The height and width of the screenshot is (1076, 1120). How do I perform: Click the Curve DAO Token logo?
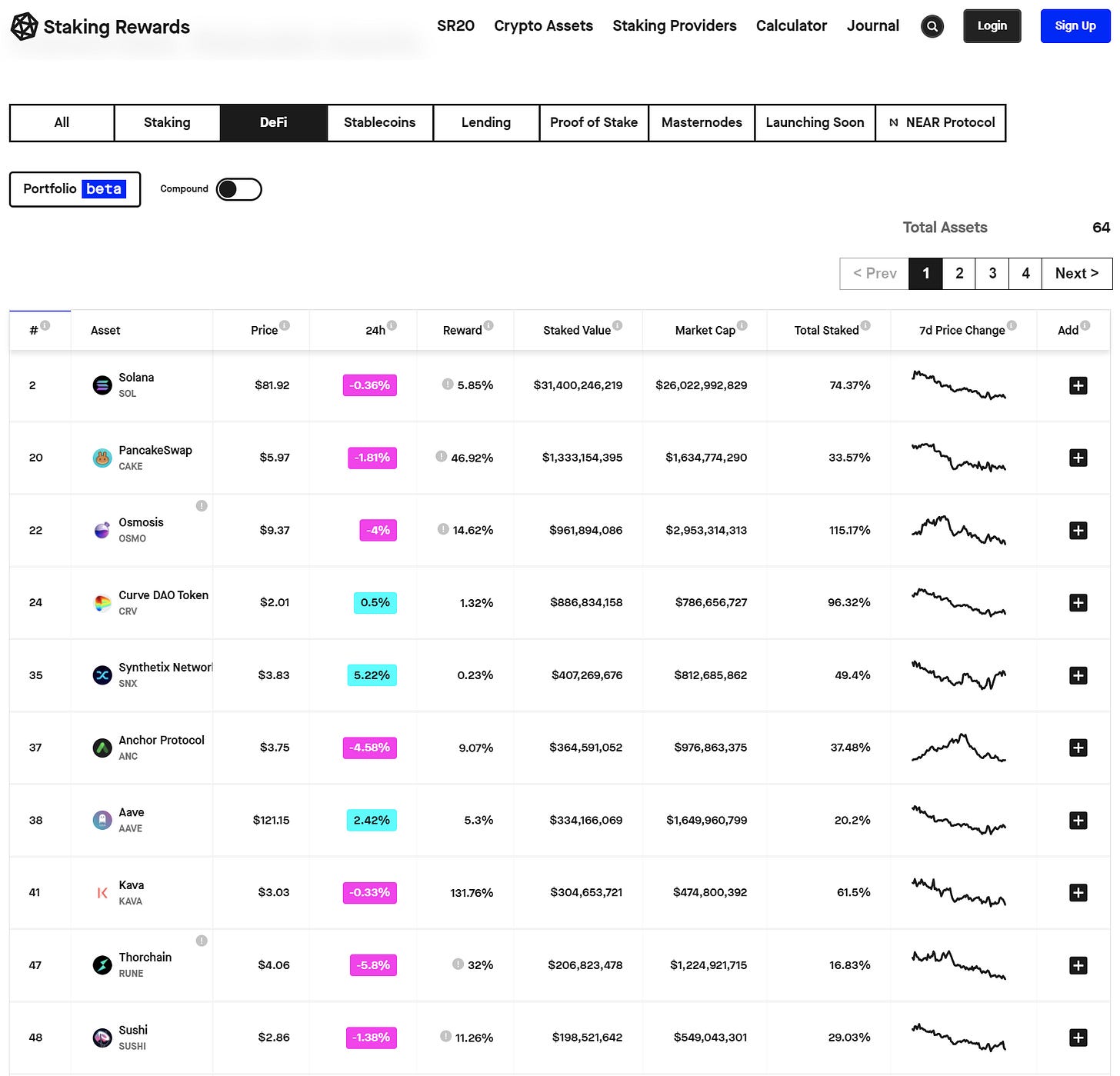(102, 603)
